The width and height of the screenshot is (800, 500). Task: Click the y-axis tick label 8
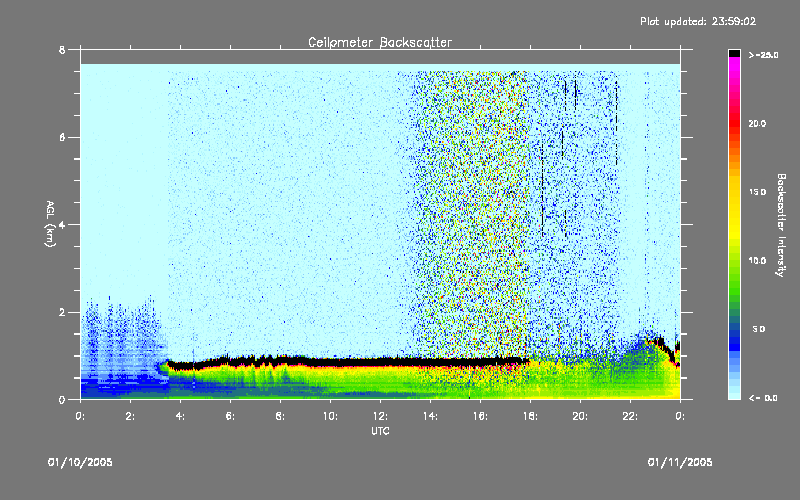click(62, 49)
